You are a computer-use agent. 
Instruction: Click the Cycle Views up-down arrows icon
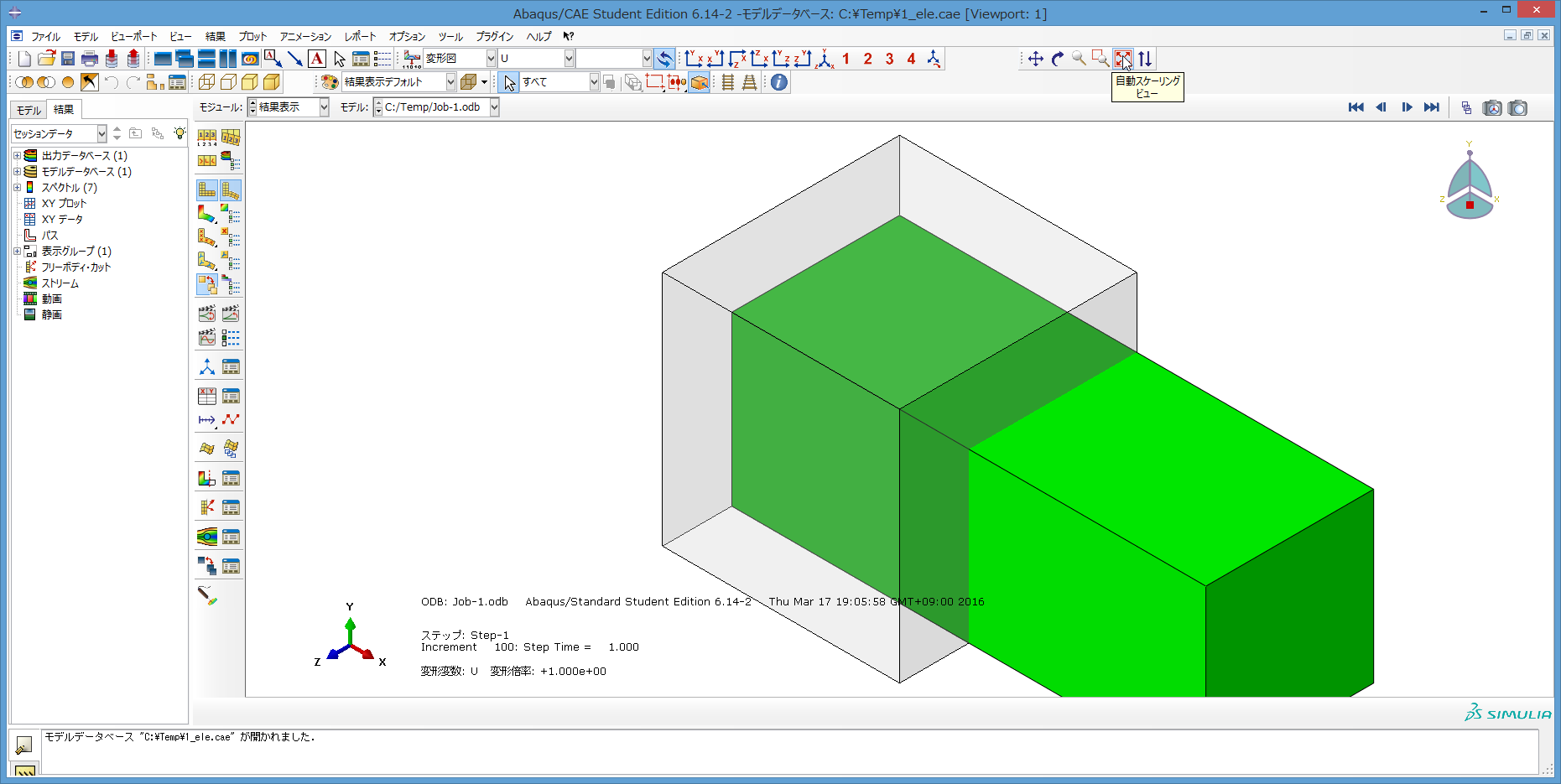pyautogui.click(x=1145, y=59)
